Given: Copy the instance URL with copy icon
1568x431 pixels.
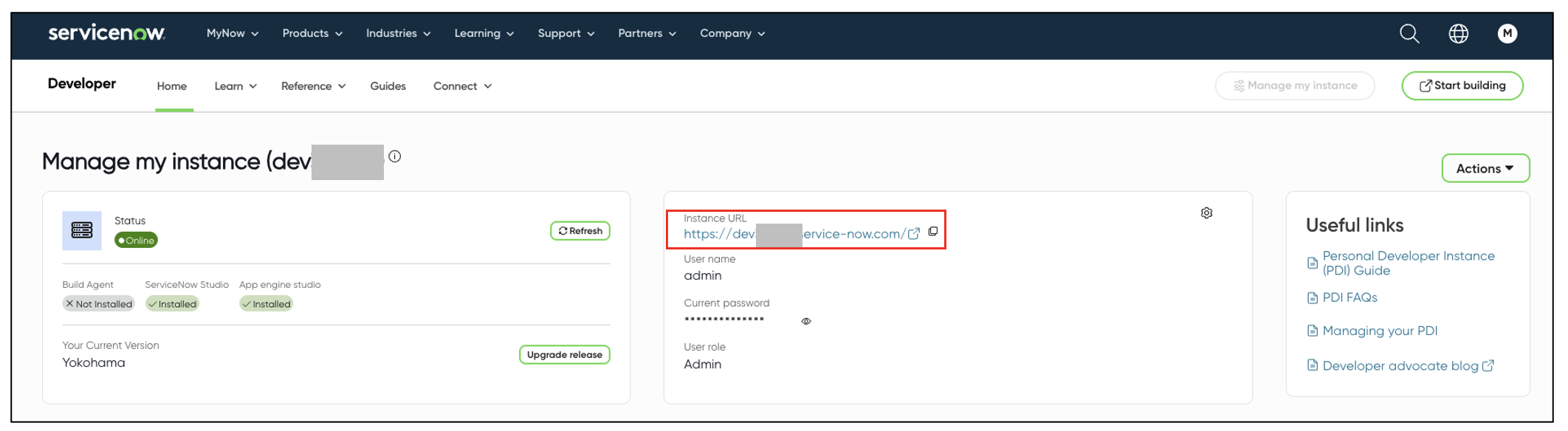Looking at the screenshot, I should coord(933,232).
